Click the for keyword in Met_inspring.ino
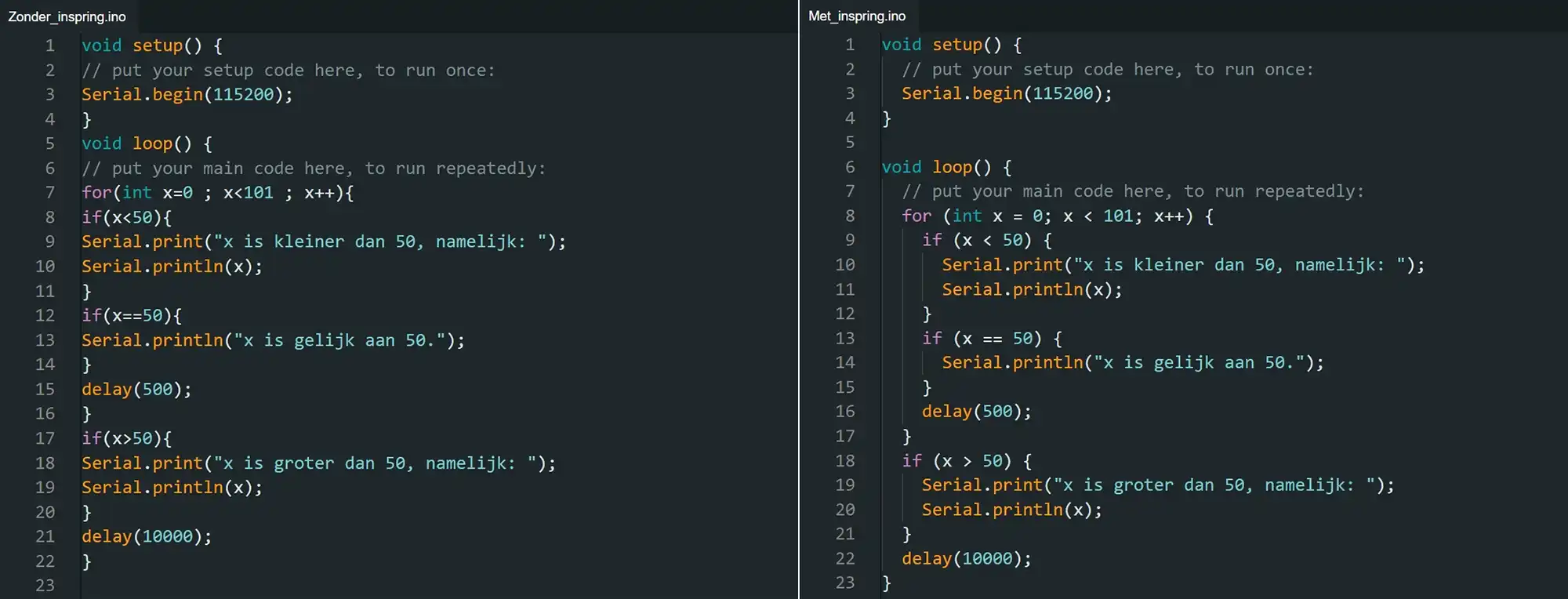The image size is (1568, 599). pos(916,216)
